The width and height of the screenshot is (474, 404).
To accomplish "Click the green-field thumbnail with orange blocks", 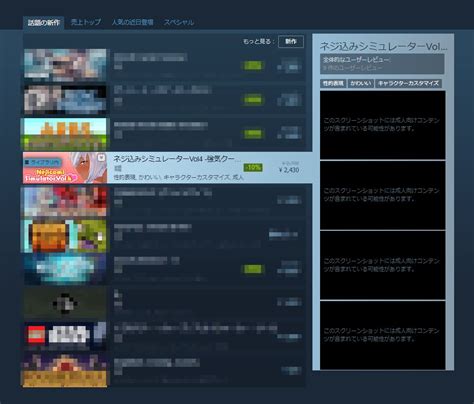I will (x=65, y=134).
